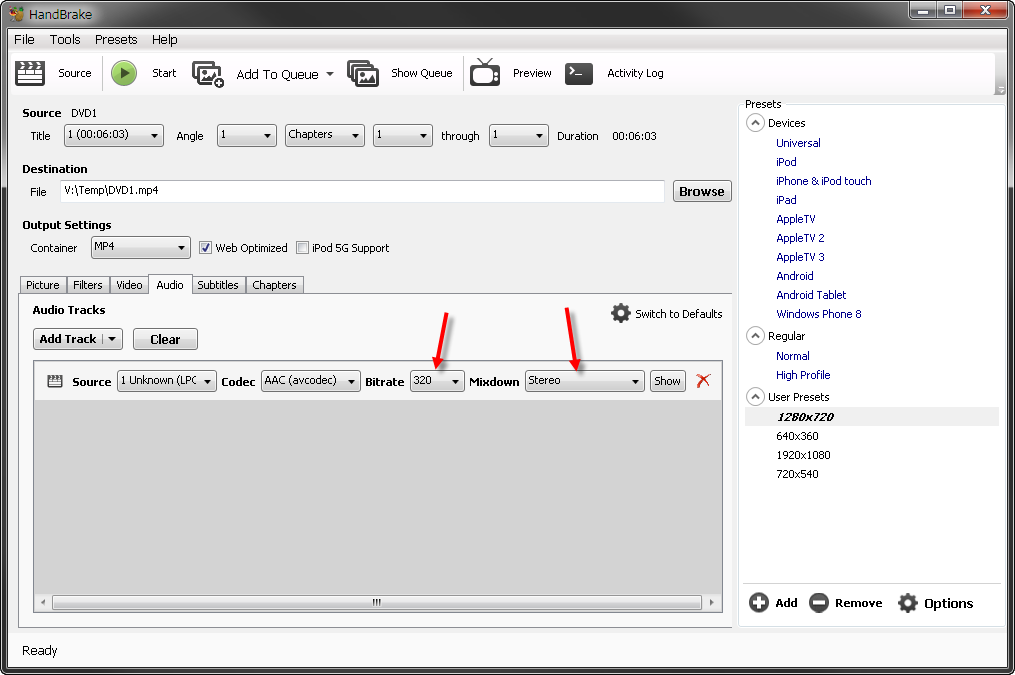This screenshot has width=1015, height=675.
Task: Open the Show Queue icon
Action: pyautogui.click(x=363, y=73)
